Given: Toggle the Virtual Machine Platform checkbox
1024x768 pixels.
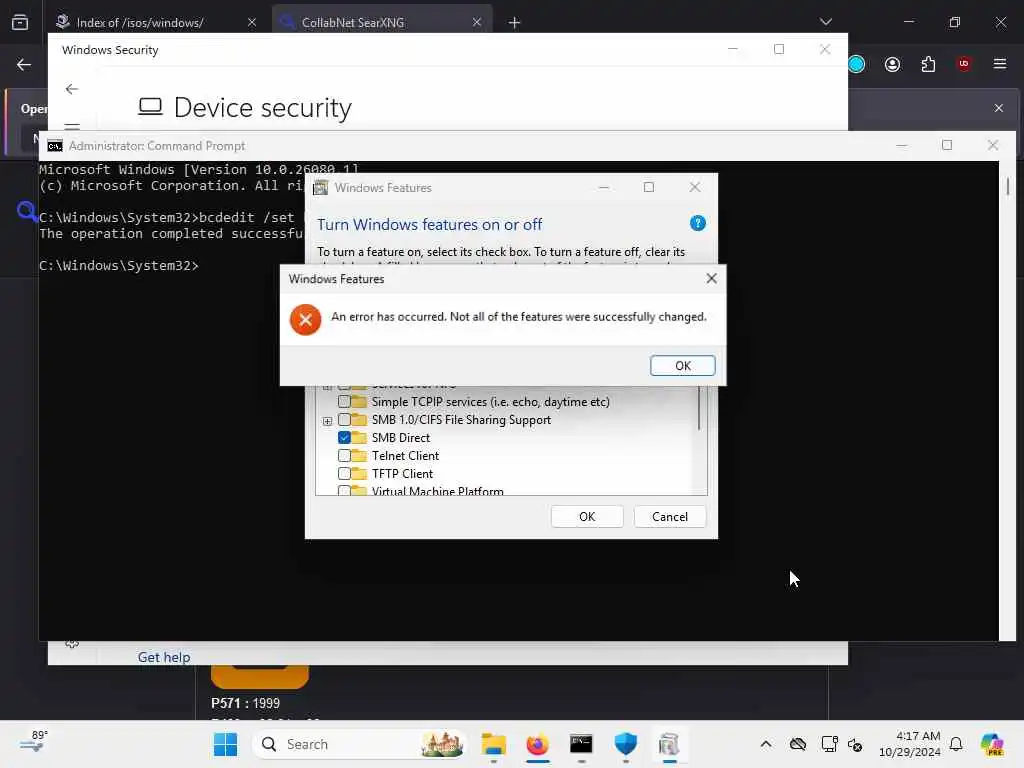Looking at the screenshot, I should [344, 490].
